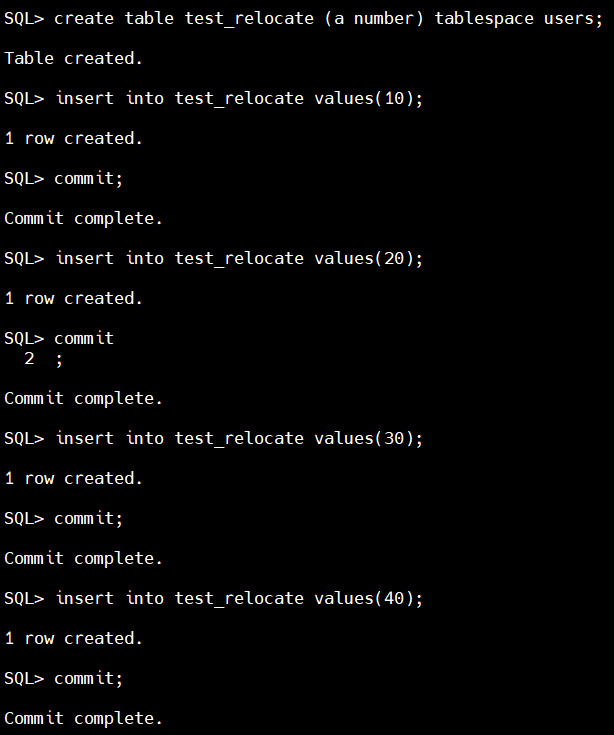Click the final "Commit complete." at the bottom

[83, 718]
